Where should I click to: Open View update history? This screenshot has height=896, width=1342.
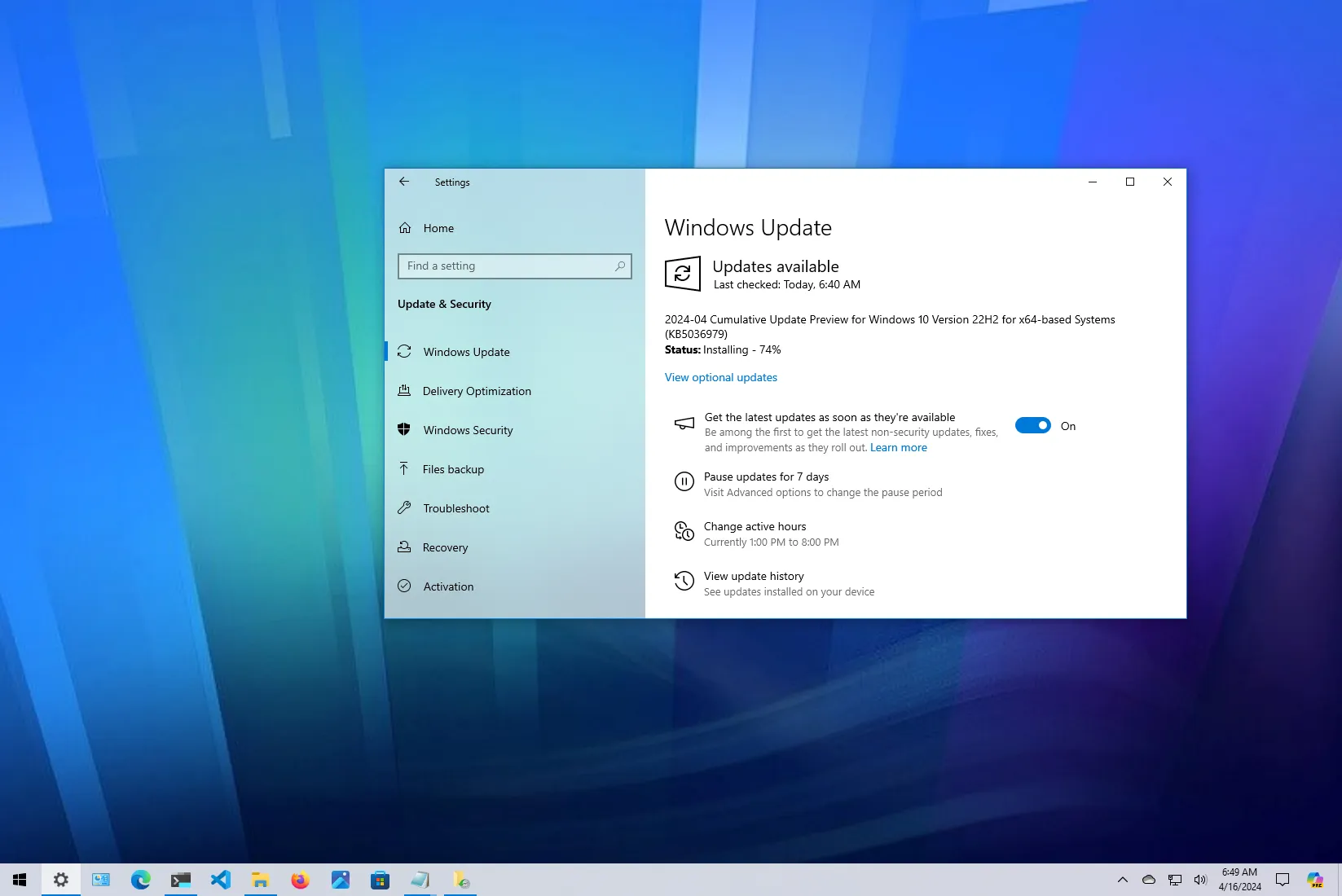pyautogui.click(x=754, y=576)
